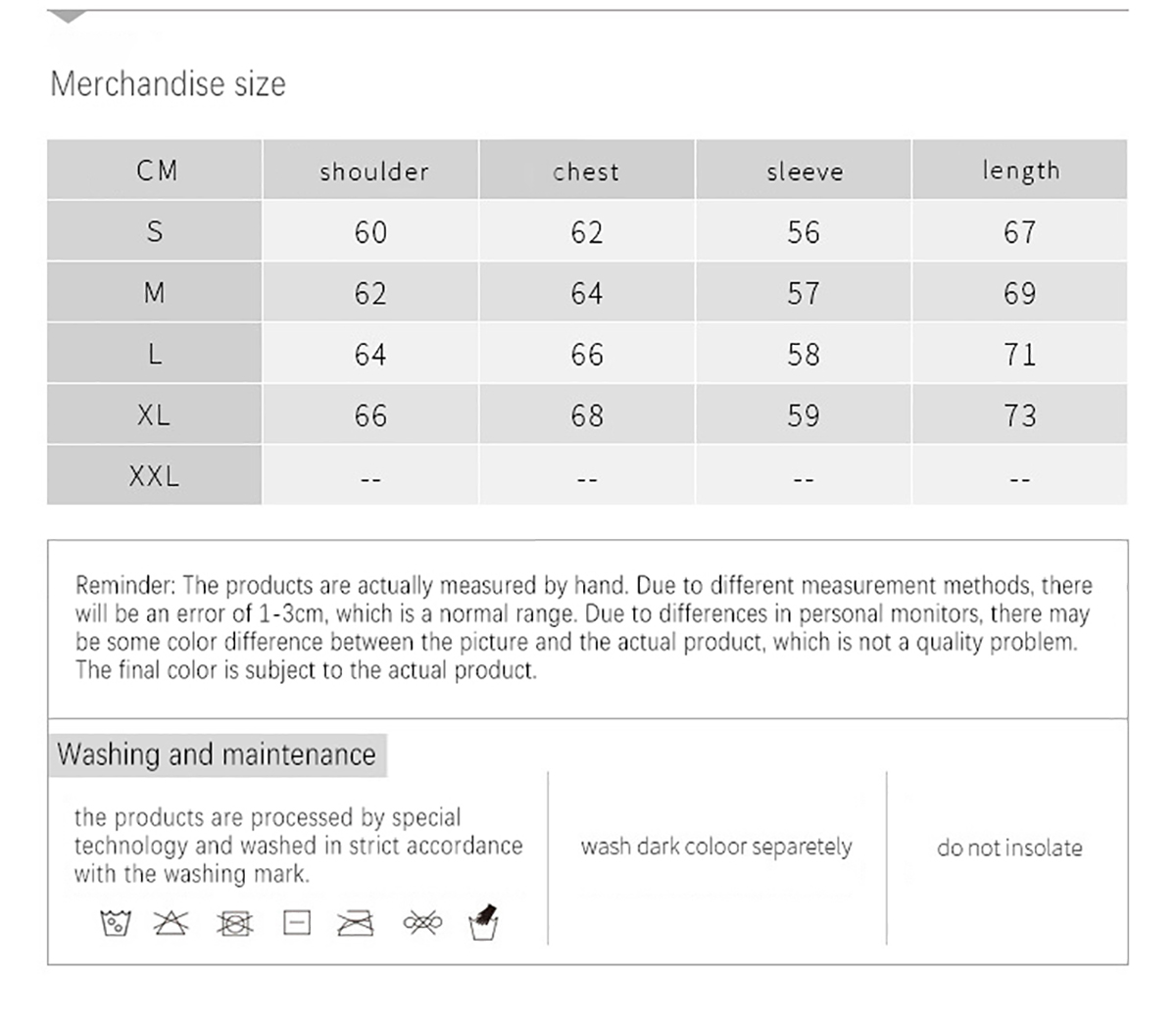Click the triangle marker above Merchandise size
This screenshot has width=1176, height=1022.
(67, 18)
